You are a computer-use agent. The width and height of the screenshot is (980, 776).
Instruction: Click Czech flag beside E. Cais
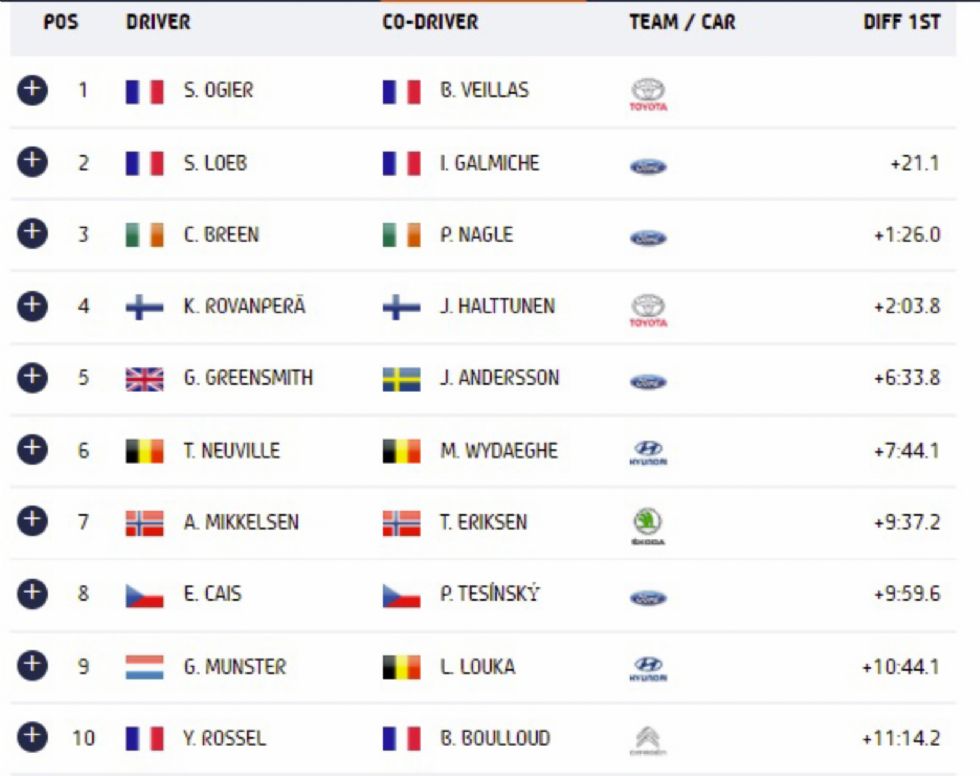144,595
